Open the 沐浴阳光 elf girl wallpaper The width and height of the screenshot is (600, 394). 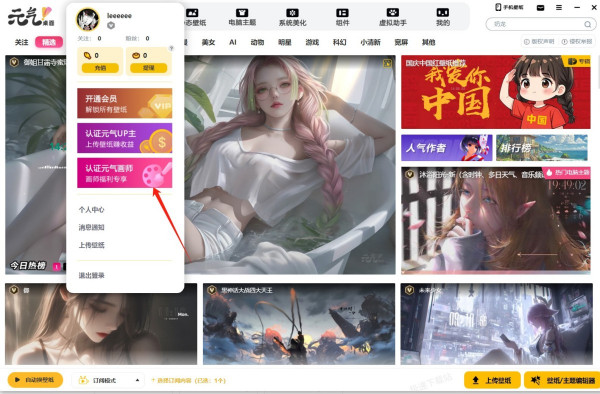(x=496, y=220)
